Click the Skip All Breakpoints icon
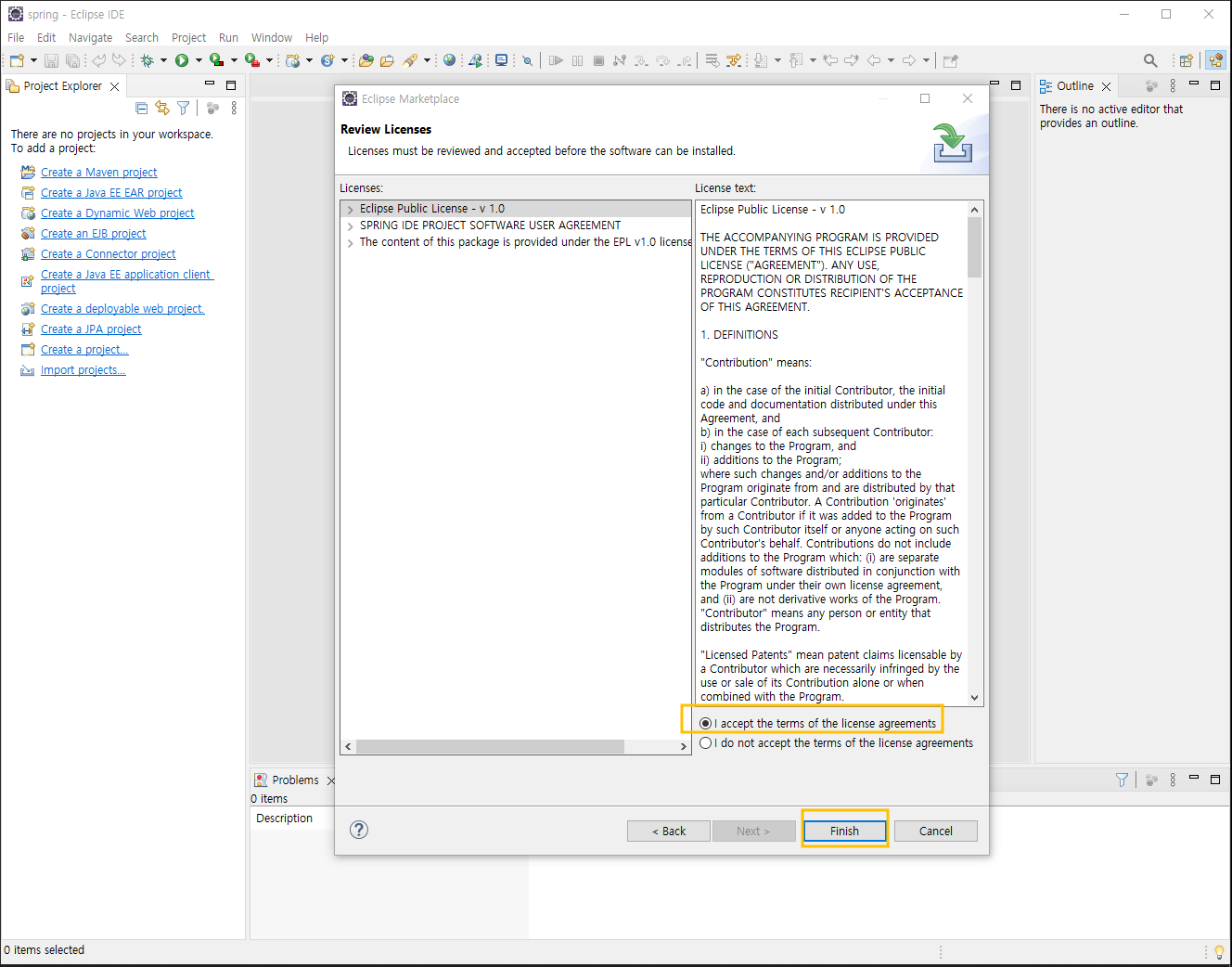 (x=527, y=60)
